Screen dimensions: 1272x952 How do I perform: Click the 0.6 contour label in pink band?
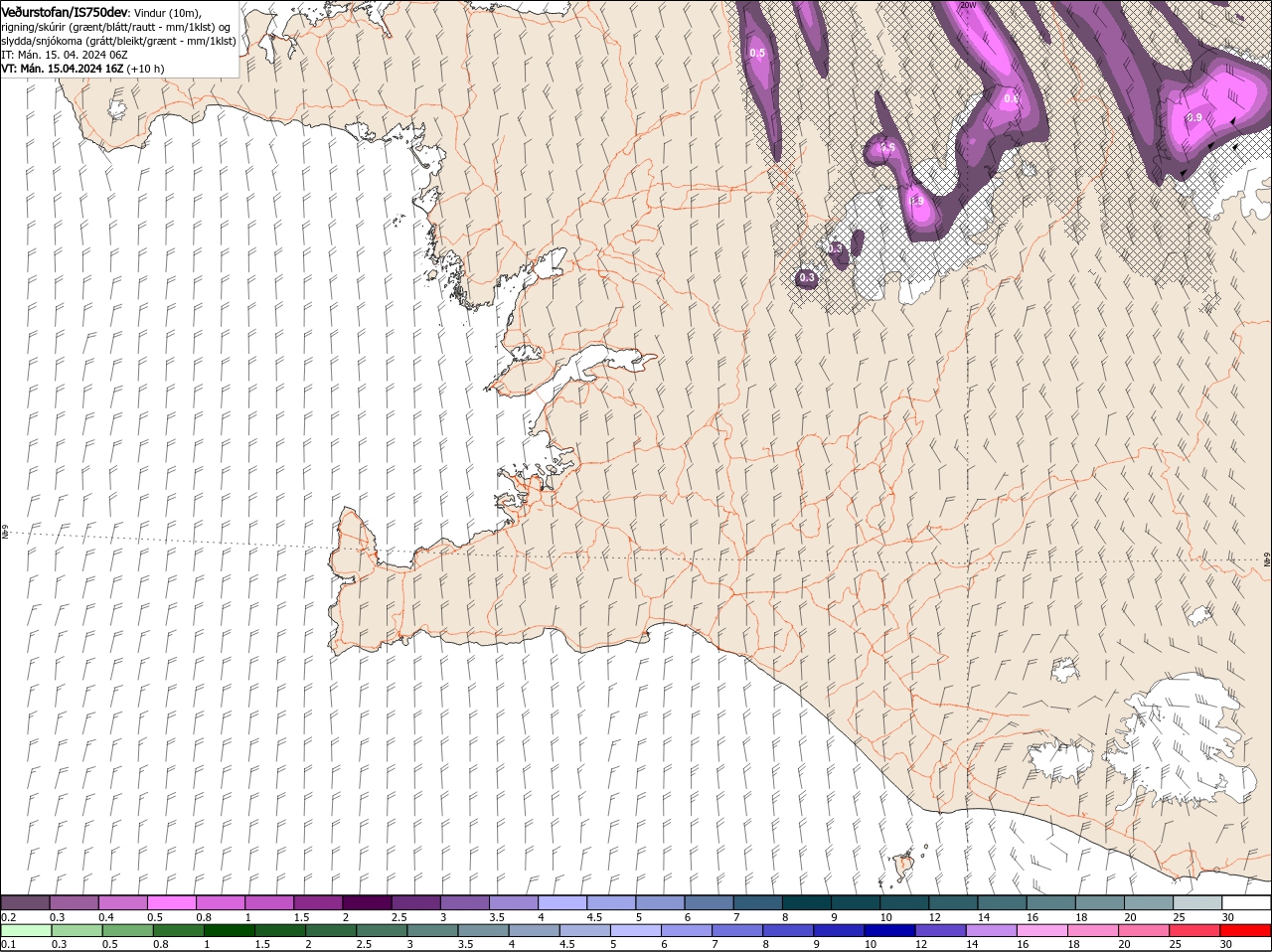(1011, 98)
